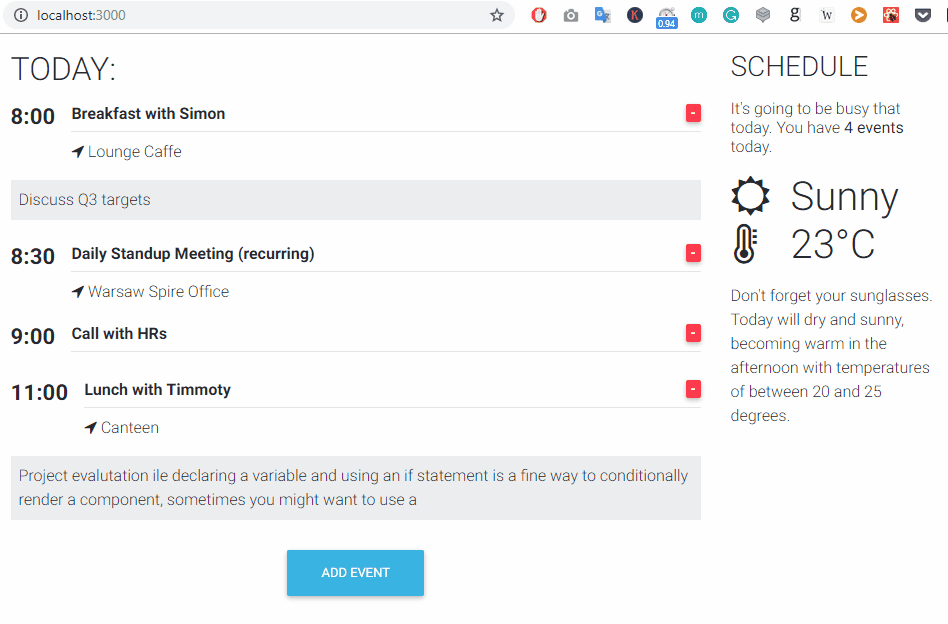Remove the Daily Standup Meeting event
The width and height of the screenshot is (948, 624).
[x=693, y=253]
